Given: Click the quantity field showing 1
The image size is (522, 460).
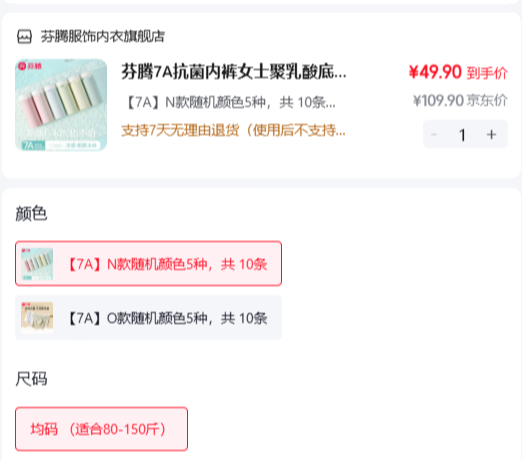Looking at the screenshot, I should tap(462, 135).
